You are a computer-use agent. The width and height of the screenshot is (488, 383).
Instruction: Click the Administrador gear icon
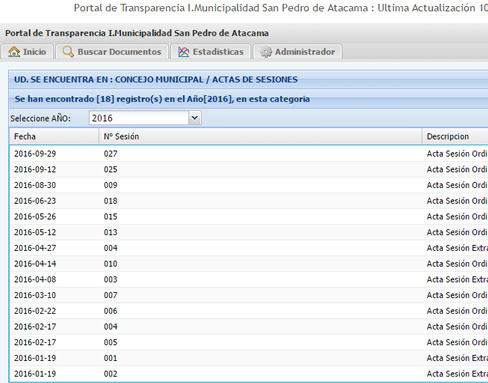tap(266, 52)
